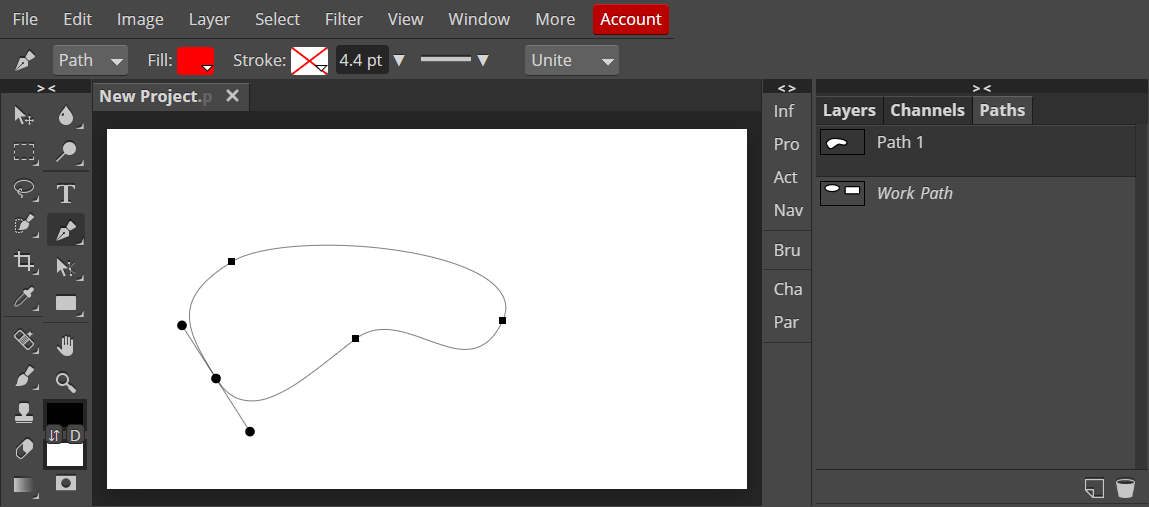1149x507 pixels.
Task: Select the Eraser tool
Action: point(24,448)
